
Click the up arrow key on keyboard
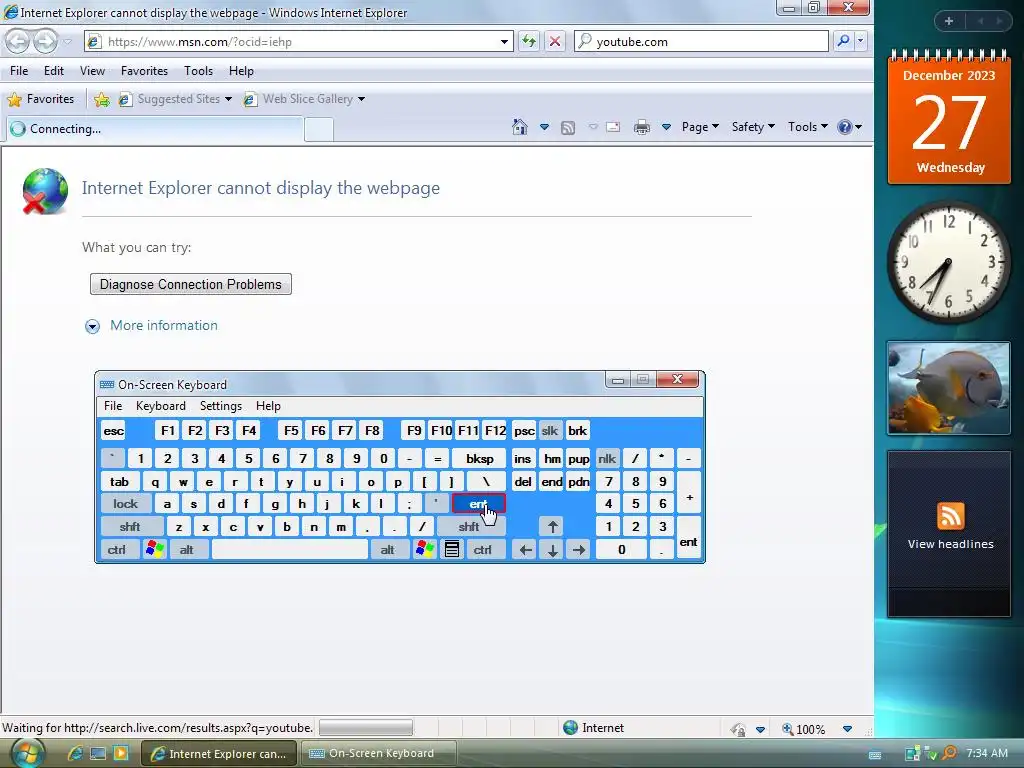552,526
